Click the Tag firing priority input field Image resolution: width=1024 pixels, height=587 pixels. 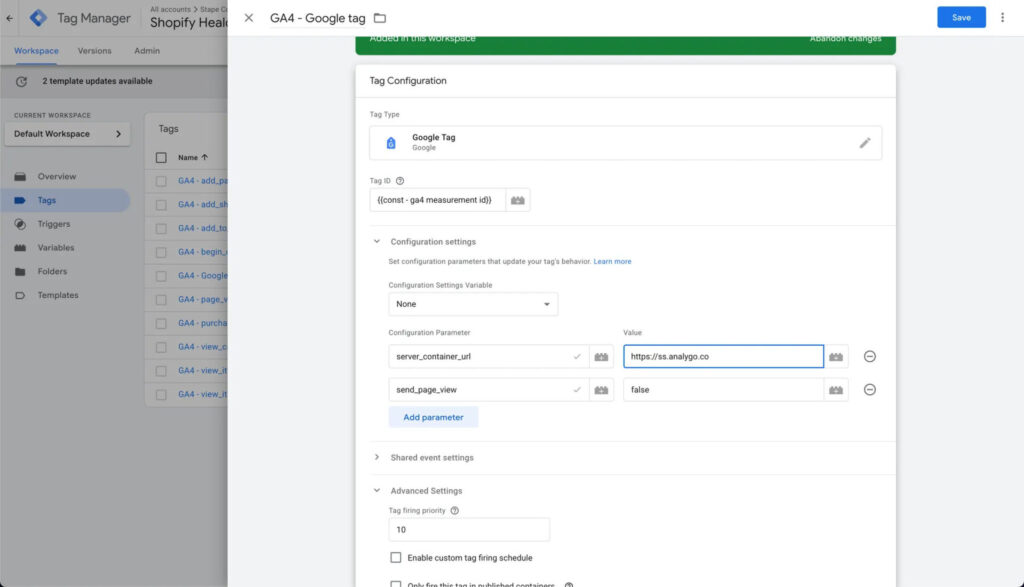[469, 530]
